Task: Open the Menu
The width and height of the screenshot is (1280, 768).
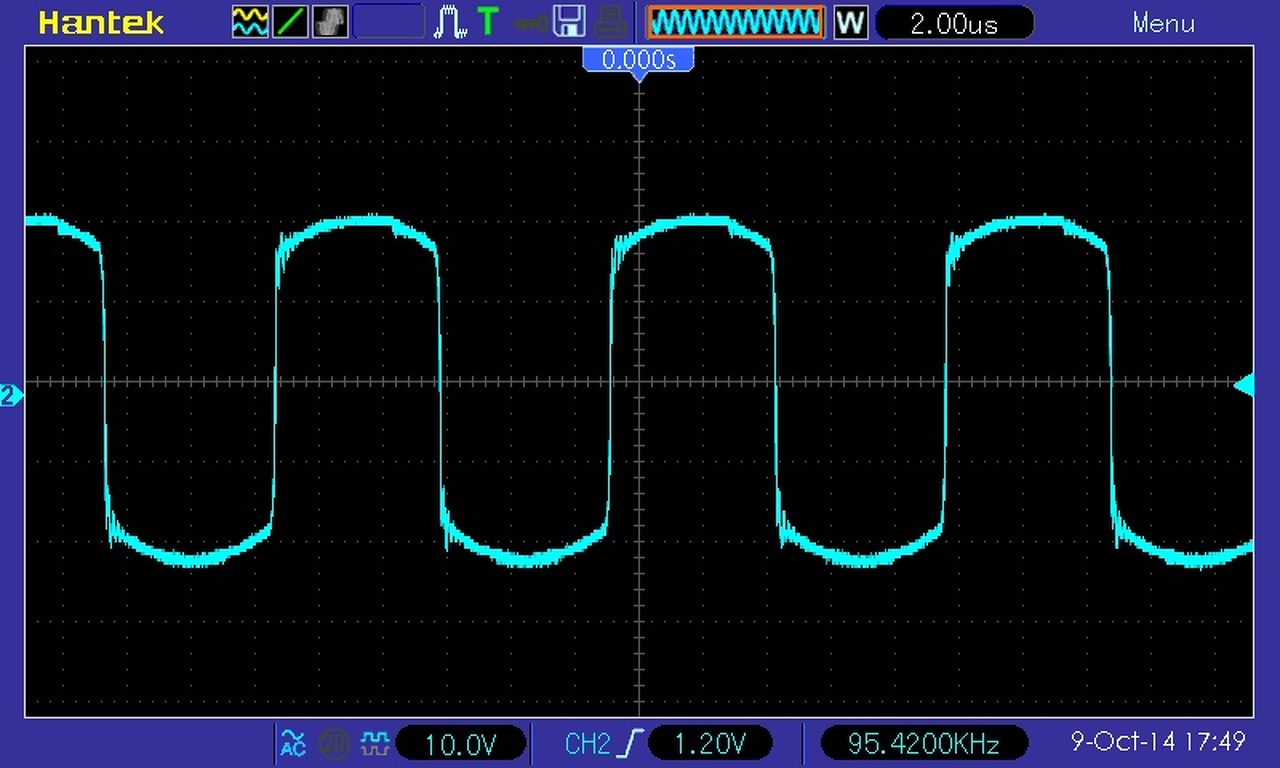Action: 1163,22
